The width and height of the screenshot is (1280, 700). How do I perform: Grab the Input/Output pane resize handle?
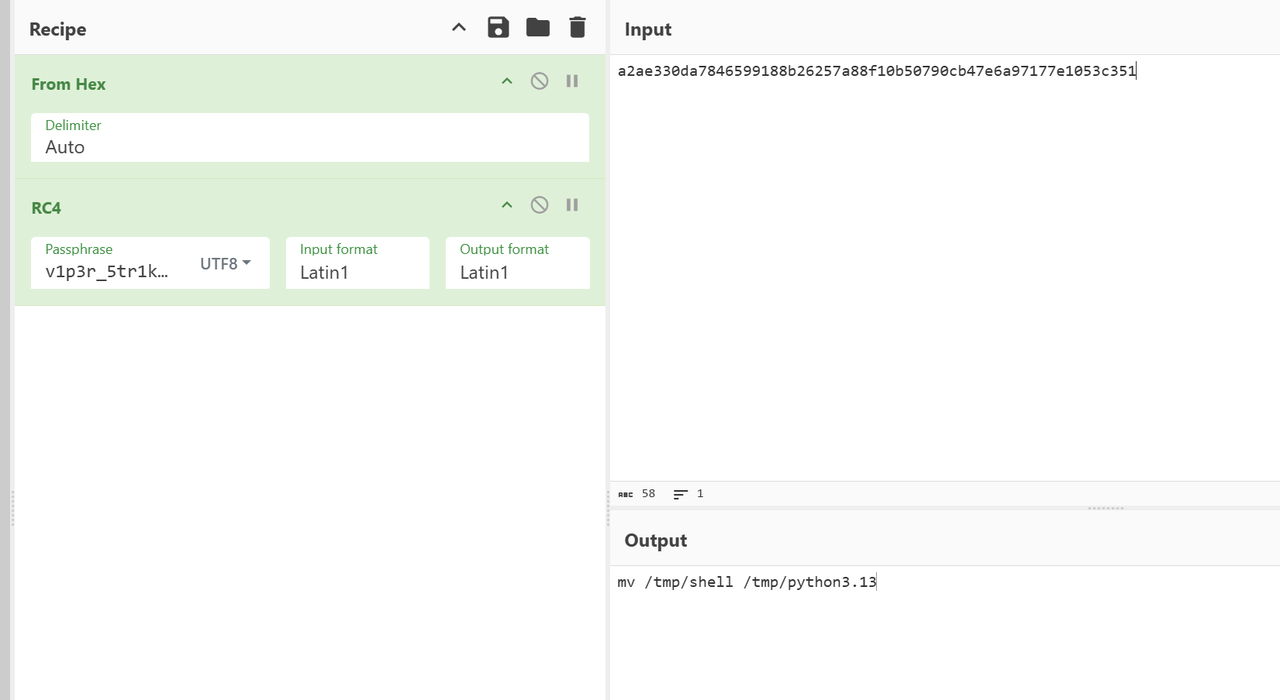[1105, 508]
